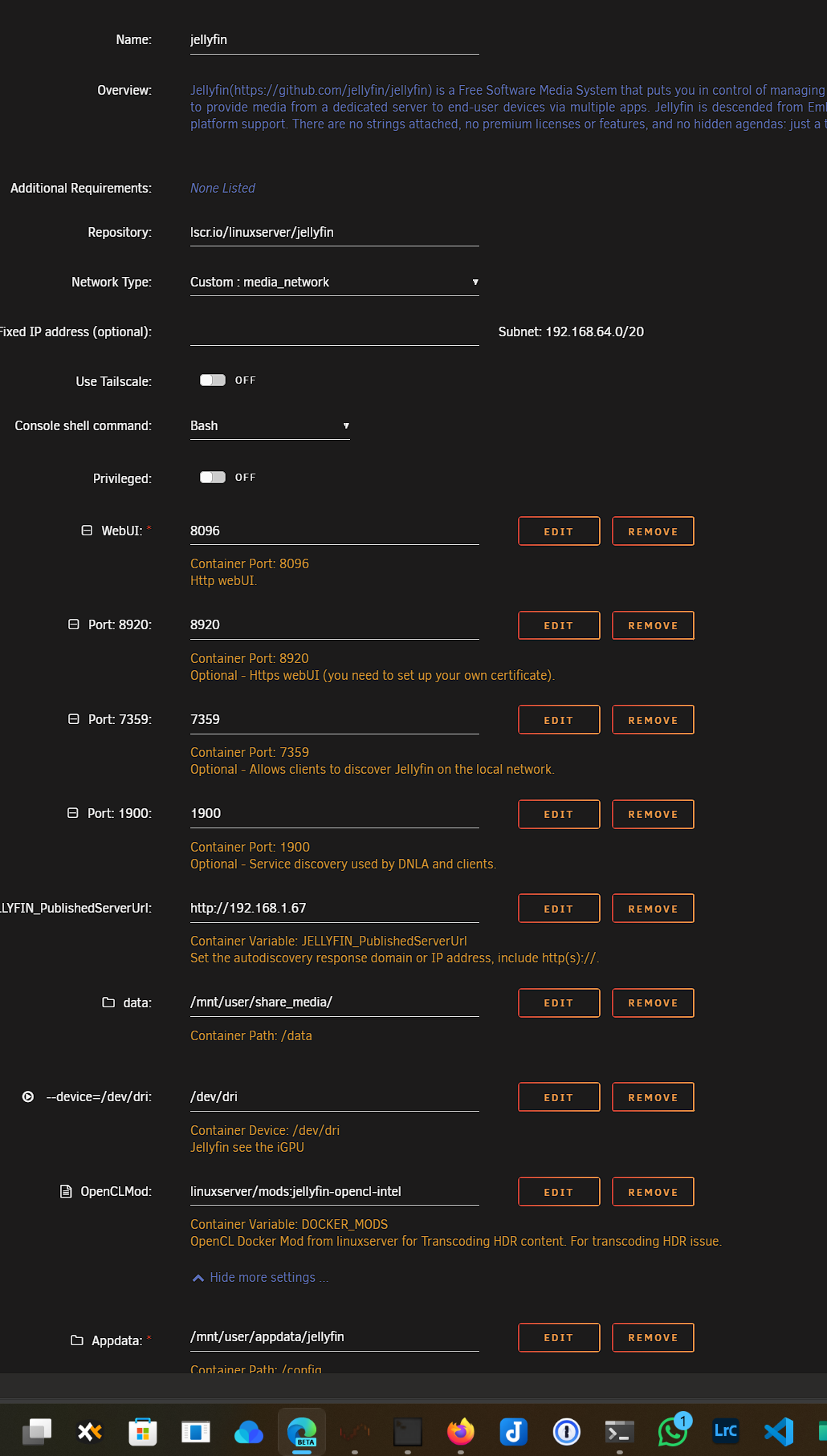The height and width of the screenshot is (1456, 827).
Task: Click the folder icon next to data label
Action: click(x=108, y=1003)
